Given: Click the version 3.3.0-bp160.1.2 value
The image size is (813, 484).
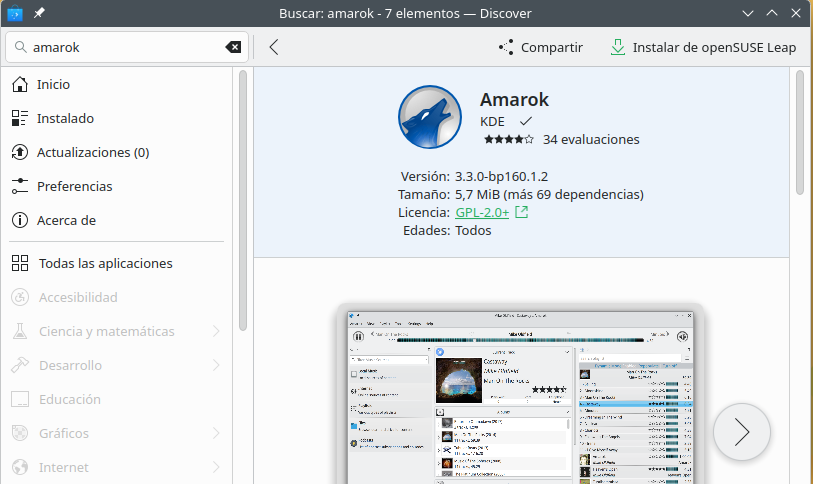Looking at the screenshot, I should pos(501,176).
